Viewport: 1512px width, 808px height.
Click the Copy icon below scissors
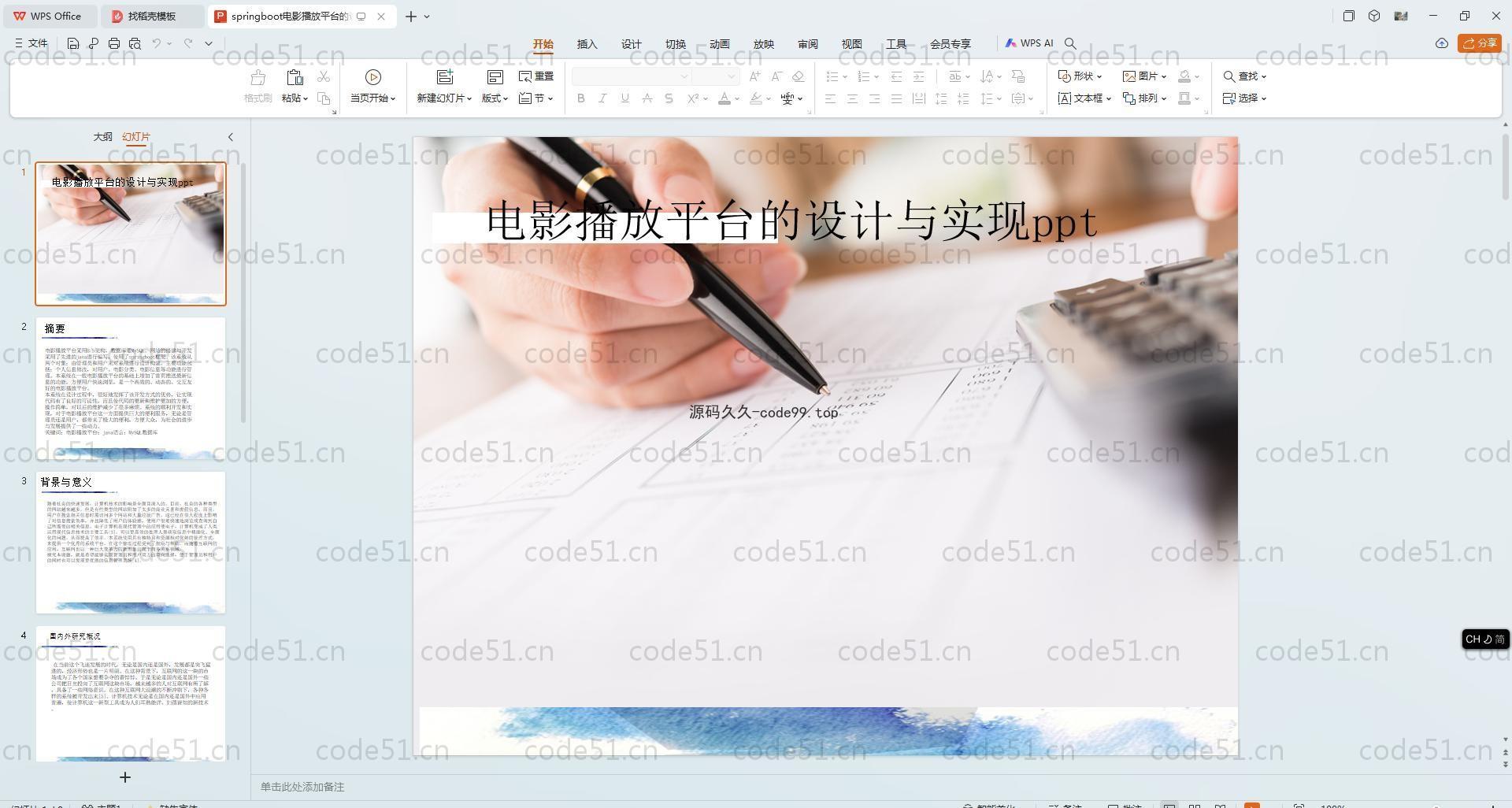tap(324, 98)
